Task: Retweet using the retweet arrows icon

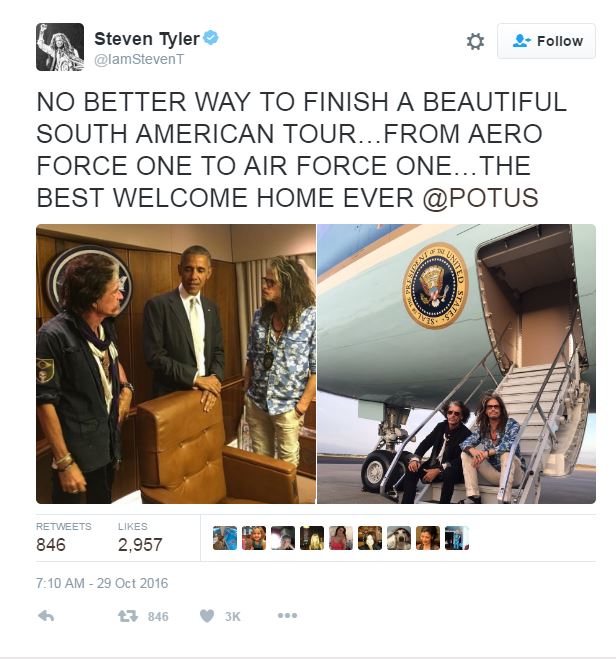Action: pyautogui.click(x=128, y=616)
